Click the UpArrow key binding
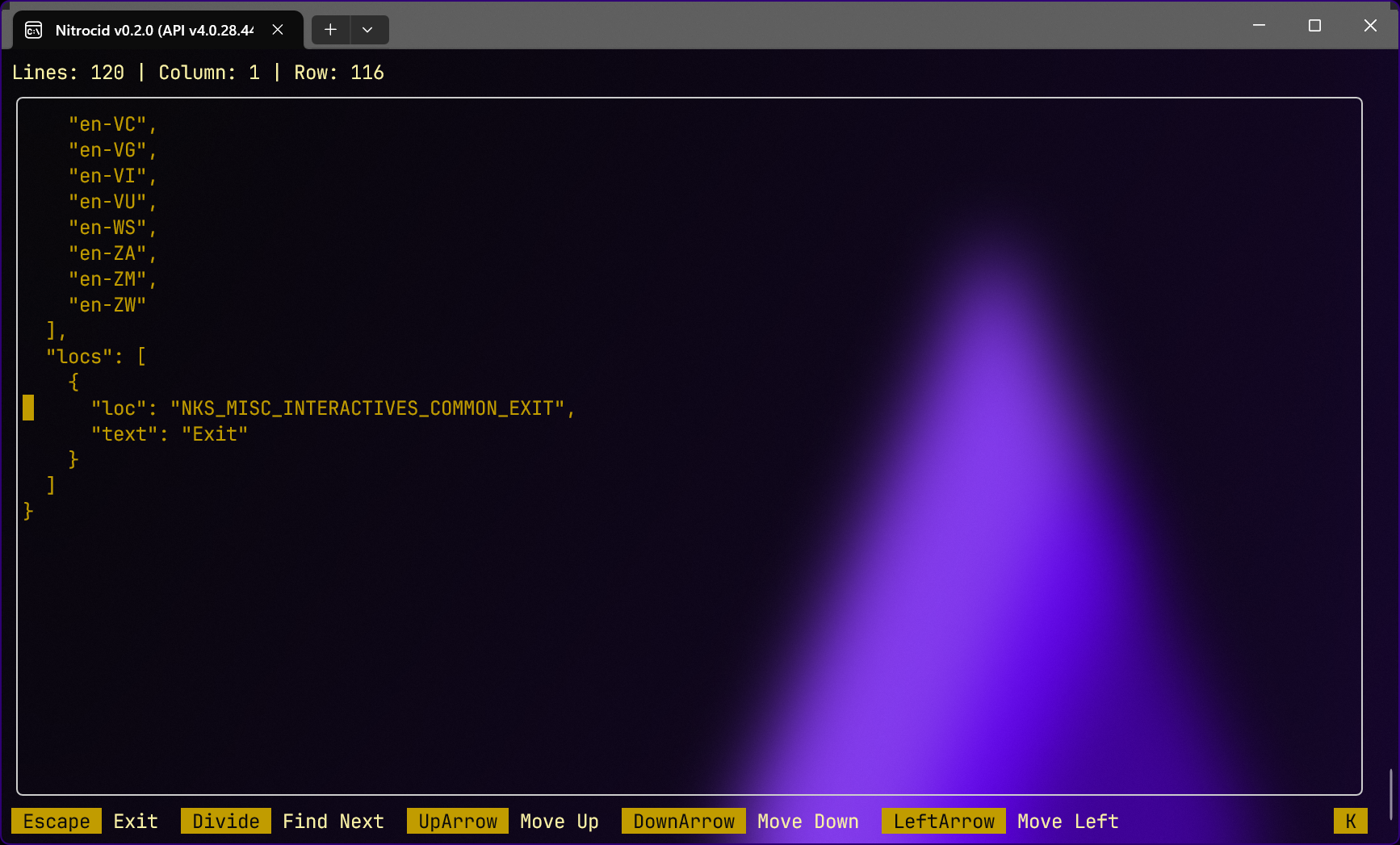1400x845 pixels. coord(458,821)
